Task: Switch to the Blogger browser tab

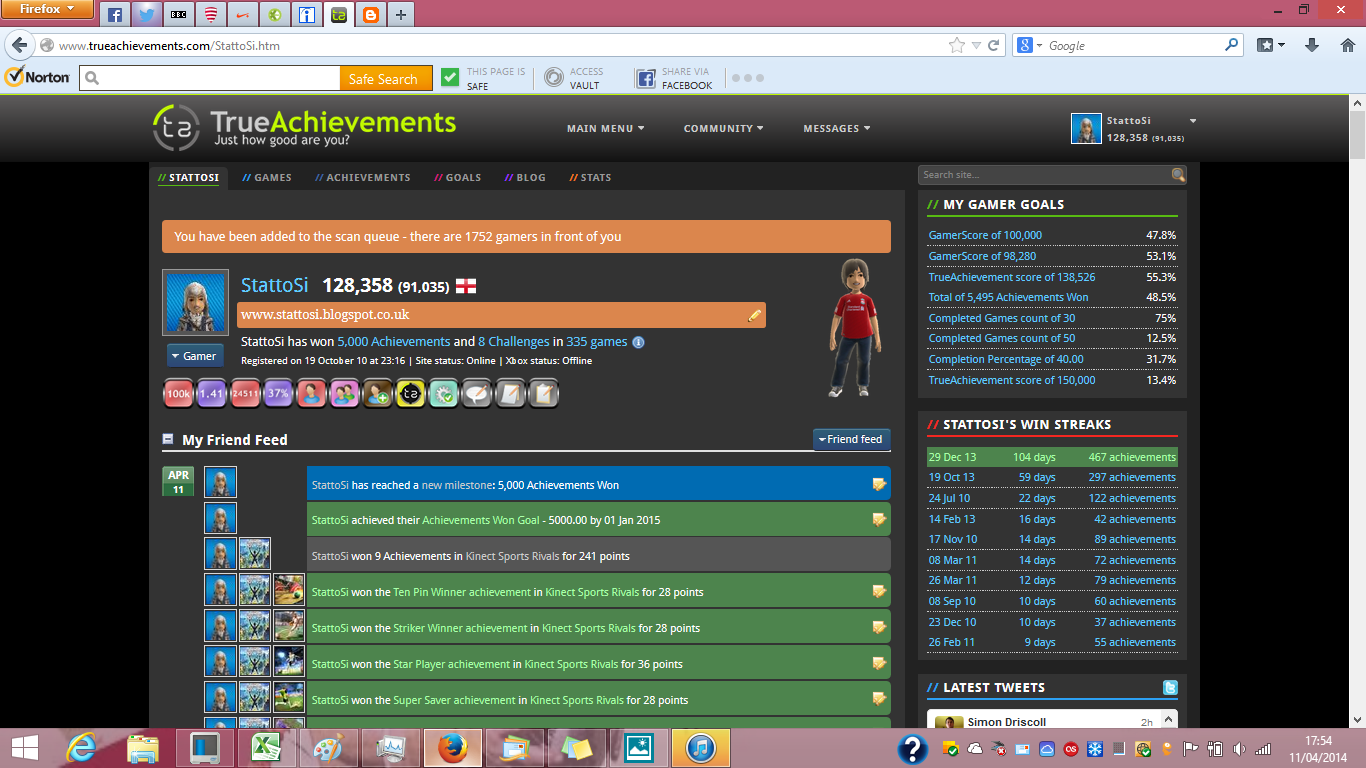Action: [371, 15]
